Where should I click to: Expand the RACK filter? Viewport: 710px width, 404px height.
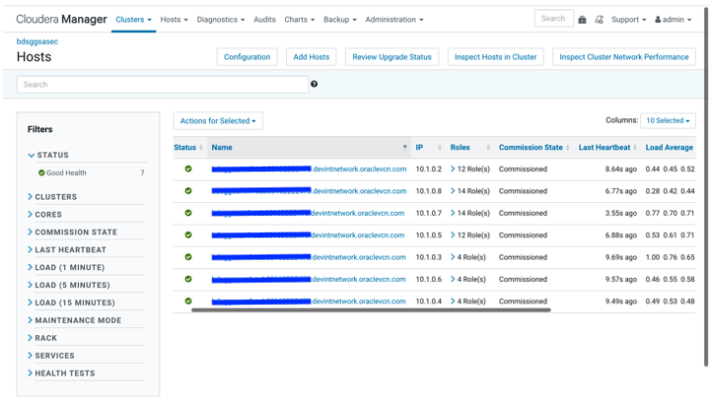[x=42, y=338]
